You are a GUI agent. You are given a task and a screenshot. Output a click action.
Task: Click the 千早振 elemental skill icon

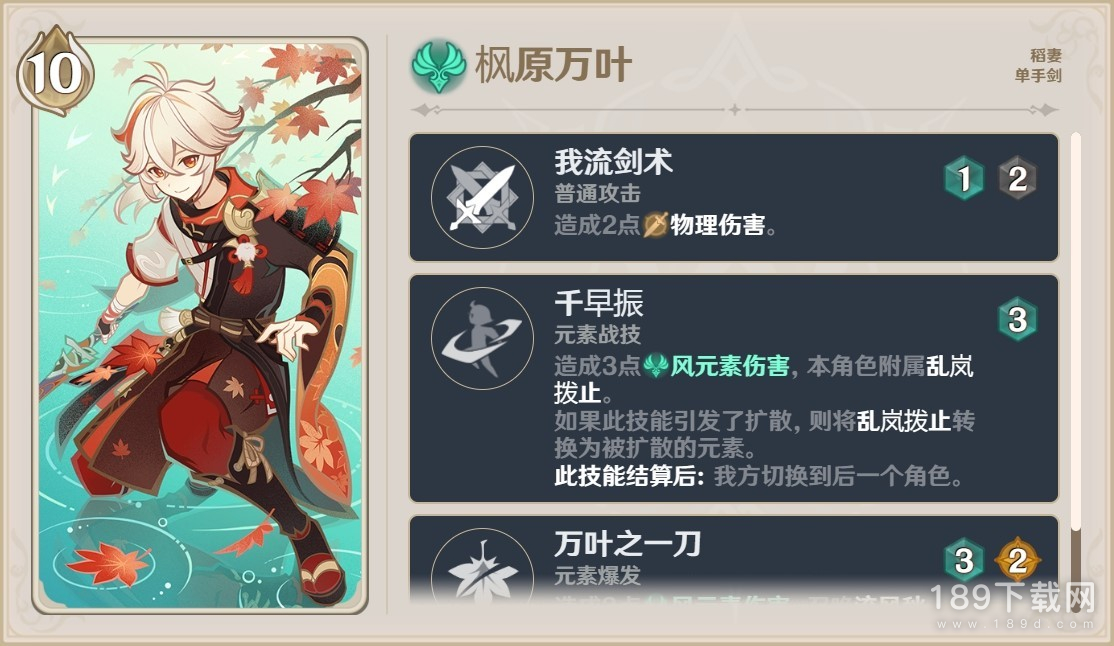tap(482, 338)
